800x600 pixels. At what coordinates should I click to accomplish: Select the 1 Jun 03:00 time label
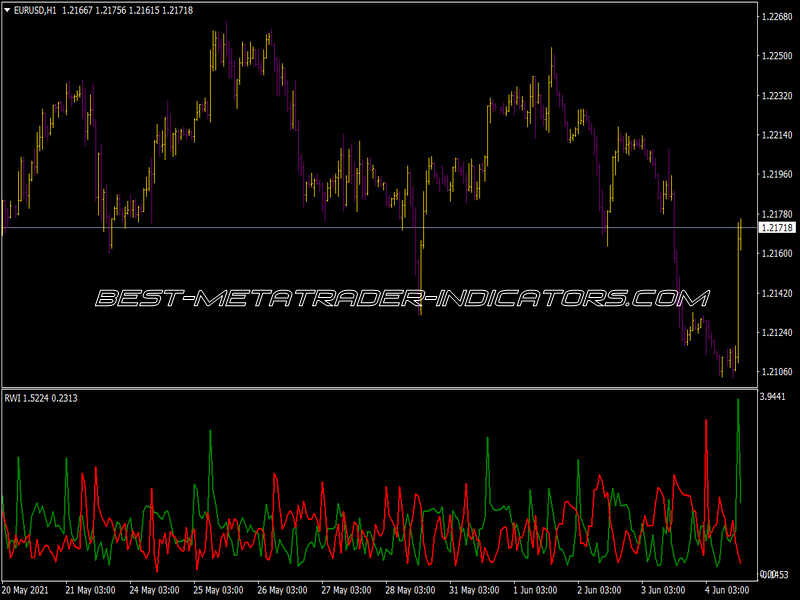point(535,590)
